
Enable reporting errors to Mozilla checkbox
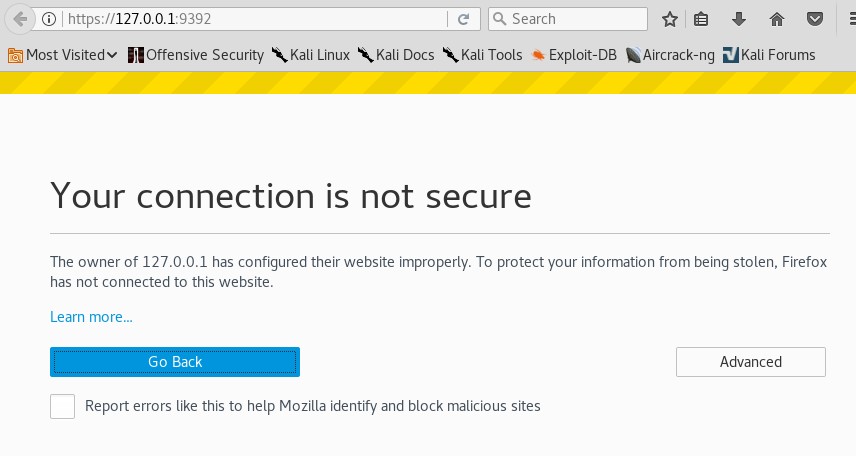(62, 406)
